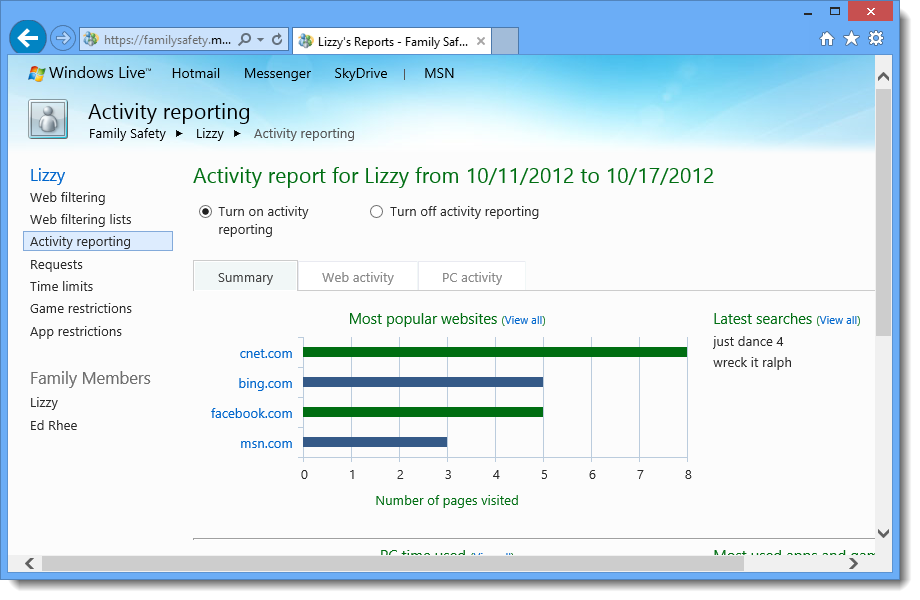
Task: Open Requests in the sidebar
Action: coord(56,265)
